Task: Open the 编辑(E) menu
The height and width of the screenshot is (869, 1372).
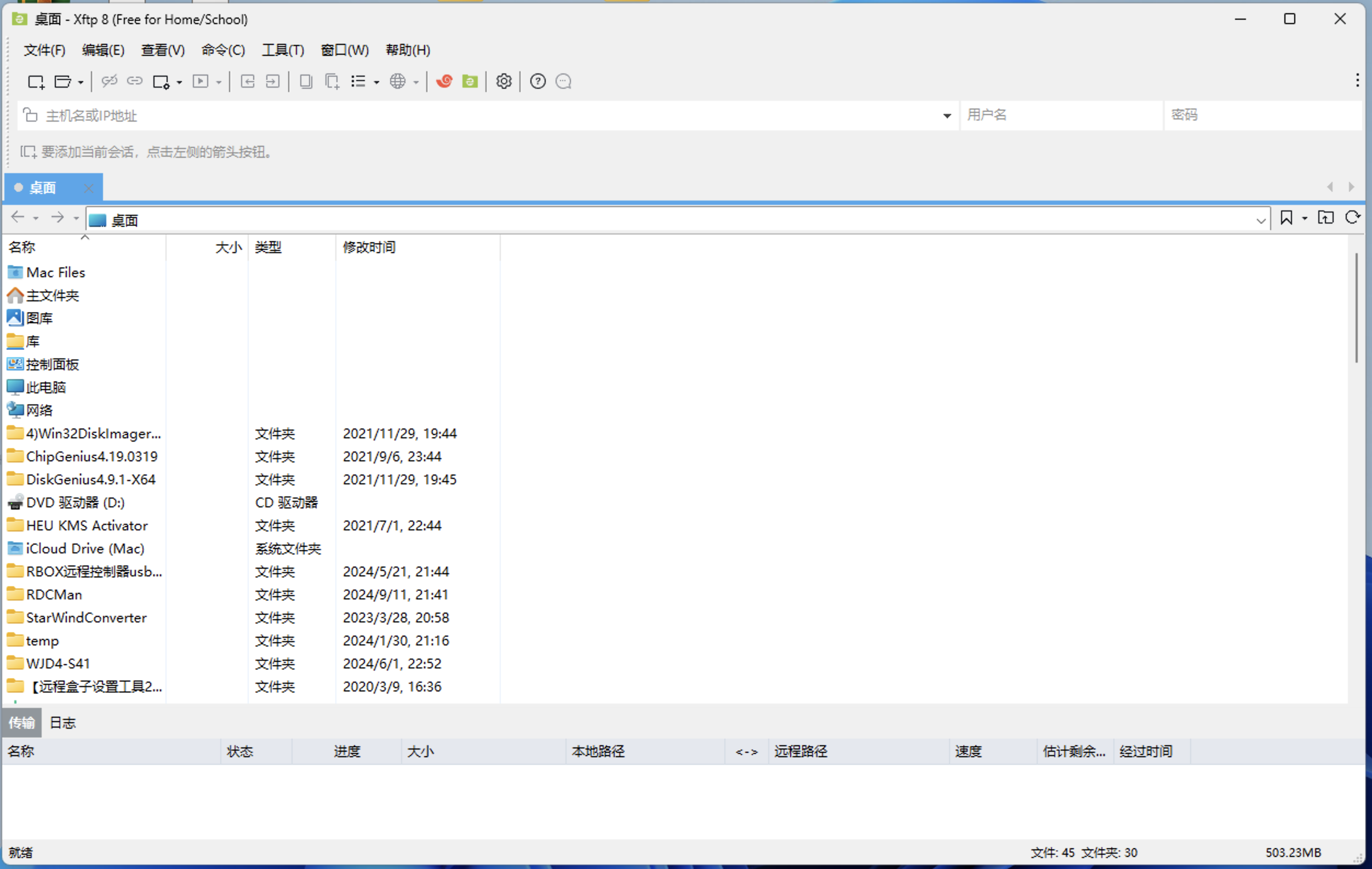Action: pyautogui.click(x=103, y=50)
